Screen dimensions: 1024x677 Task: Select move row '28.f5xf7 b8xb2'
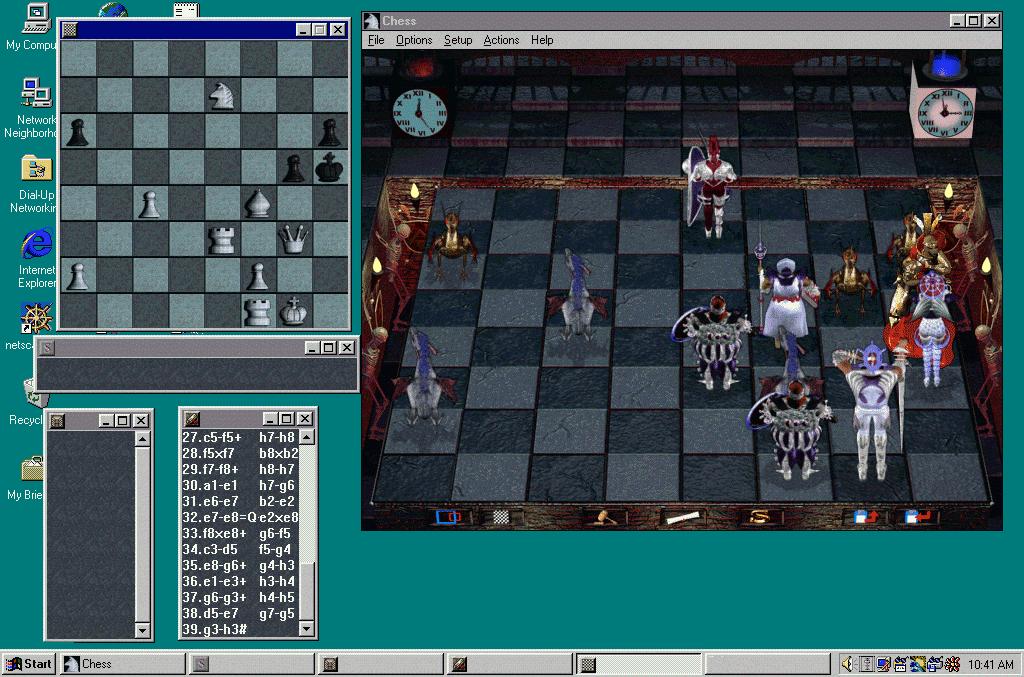click(x=239, y=454)
